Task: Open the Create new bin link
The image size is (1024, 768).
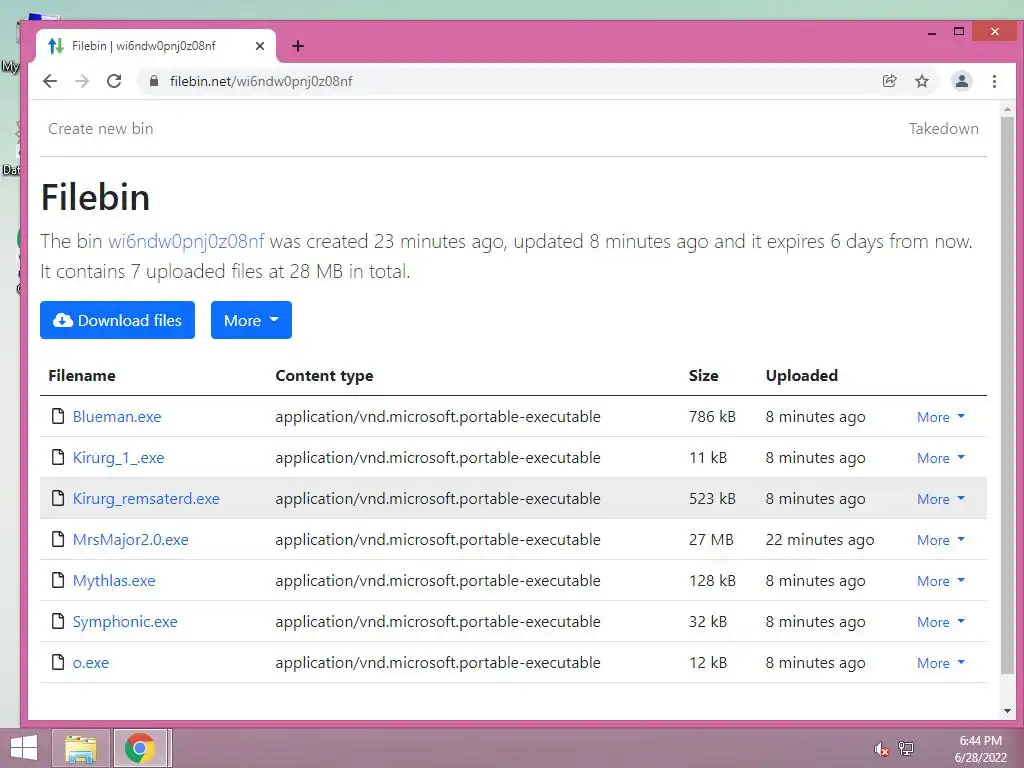Action: (x=101, y=129)
